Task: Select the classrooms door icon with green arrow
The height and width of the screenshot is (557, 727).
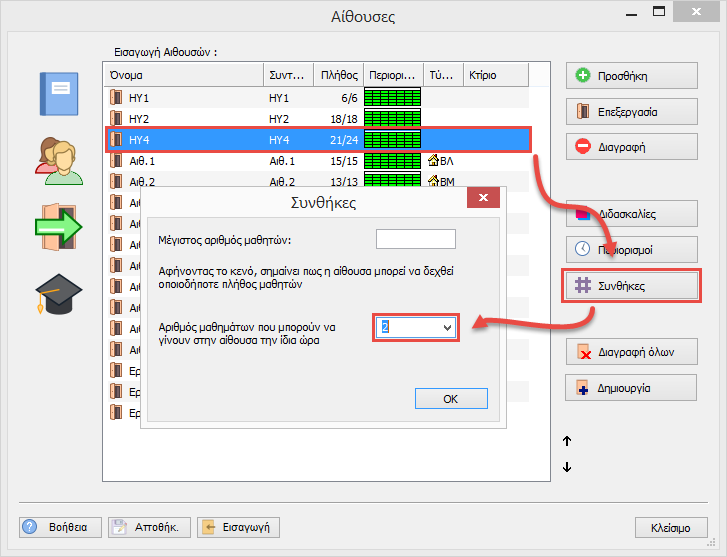Action: point(57,226)
